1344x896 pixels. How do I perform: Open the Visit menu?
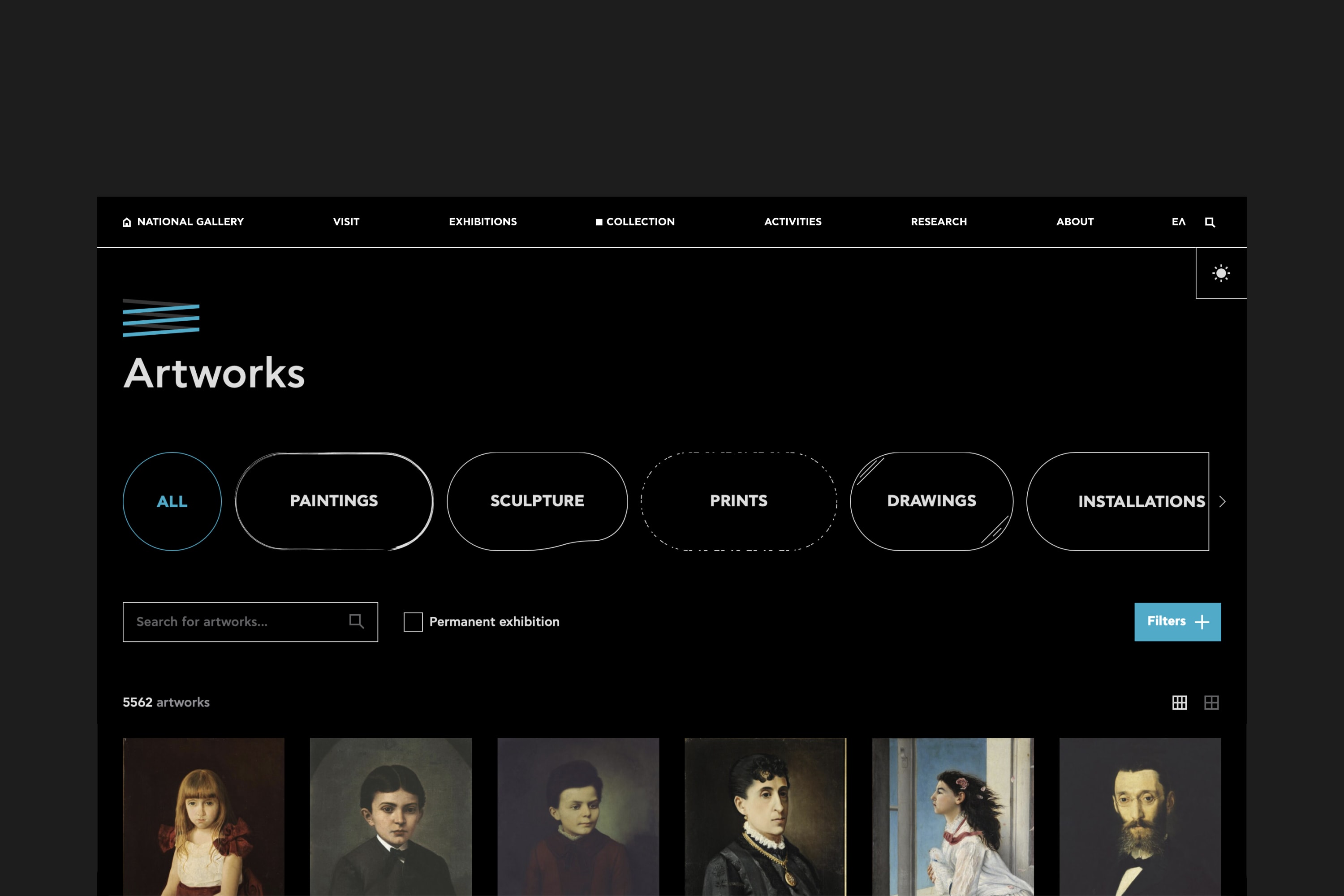346,222
